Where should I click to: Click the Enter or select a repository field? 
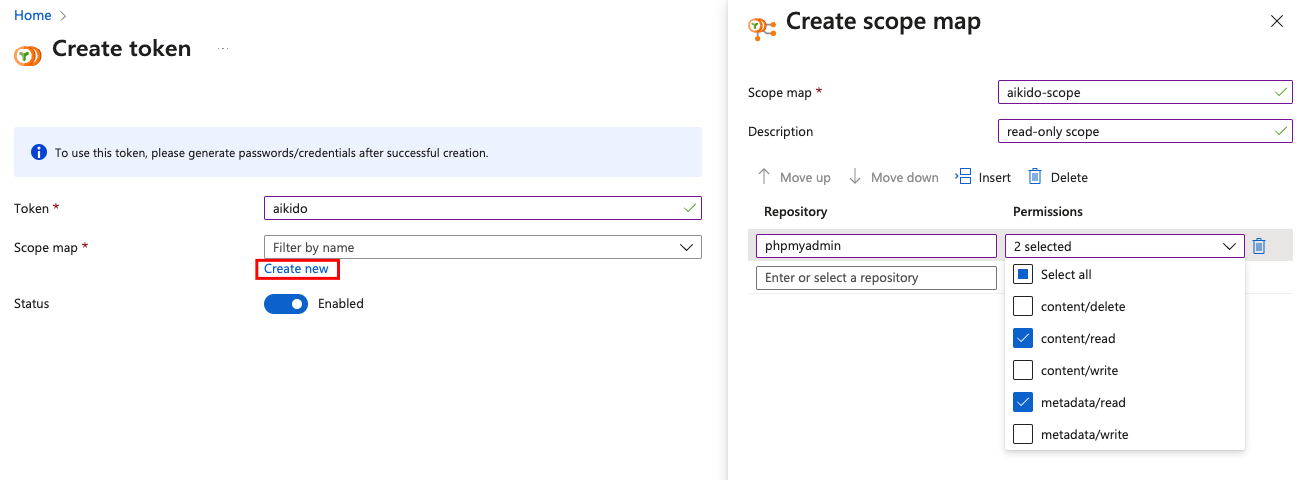[876, 277]
